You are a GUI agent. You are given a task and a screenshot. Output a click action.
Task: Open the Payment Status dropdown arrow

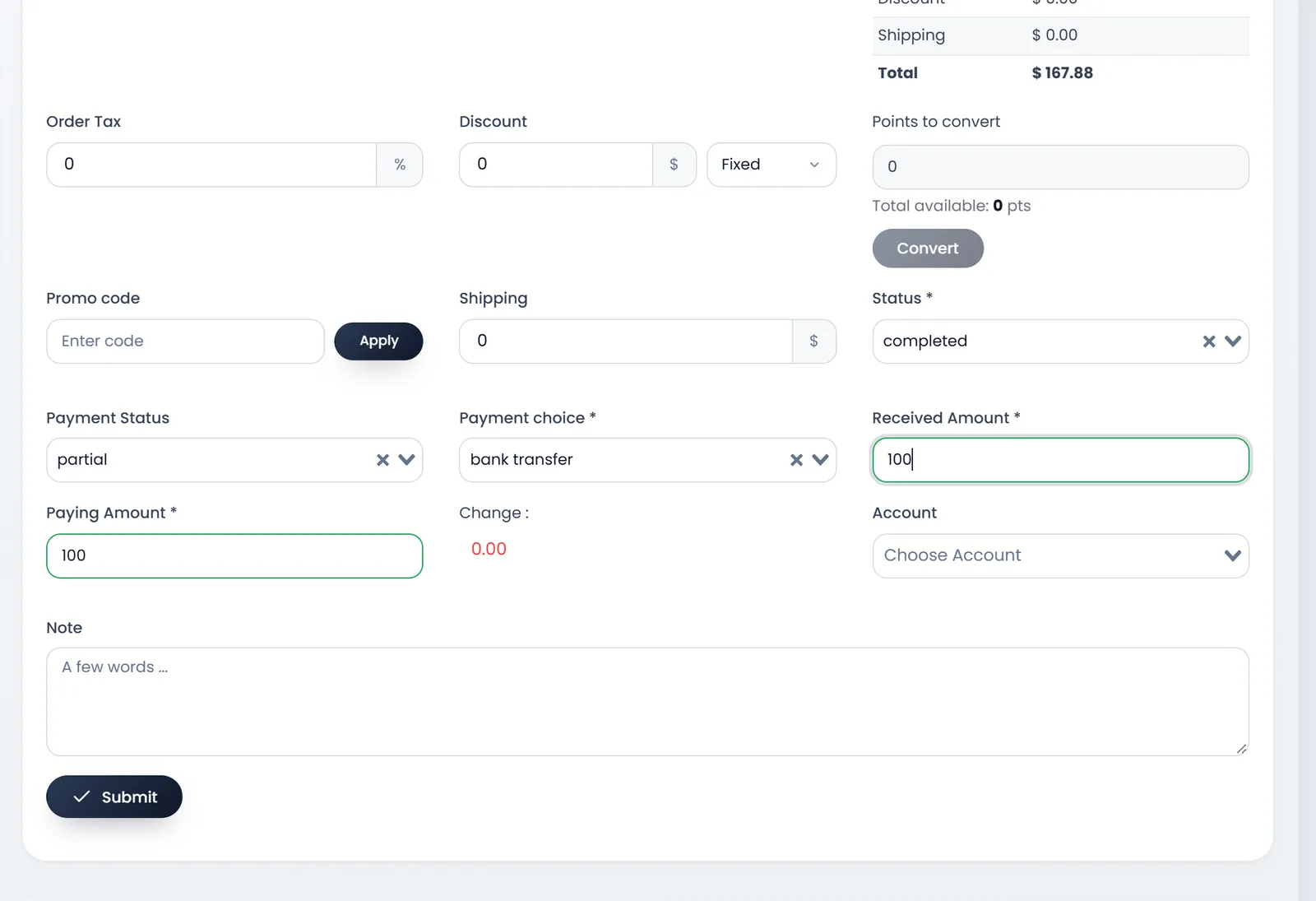(x=406, y=460)
